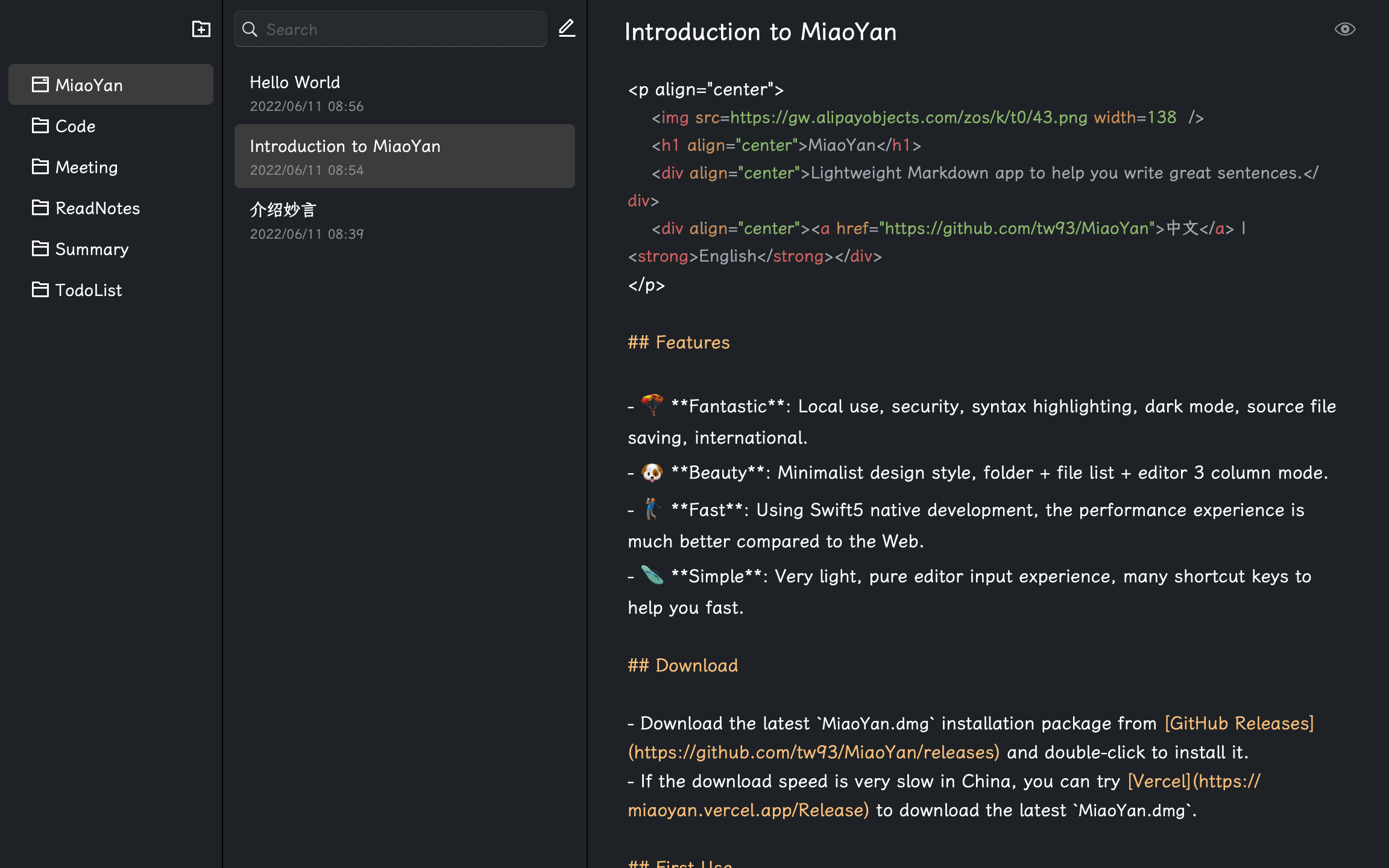
Task: Select the TodoList folder
Action: coord(89,290)
